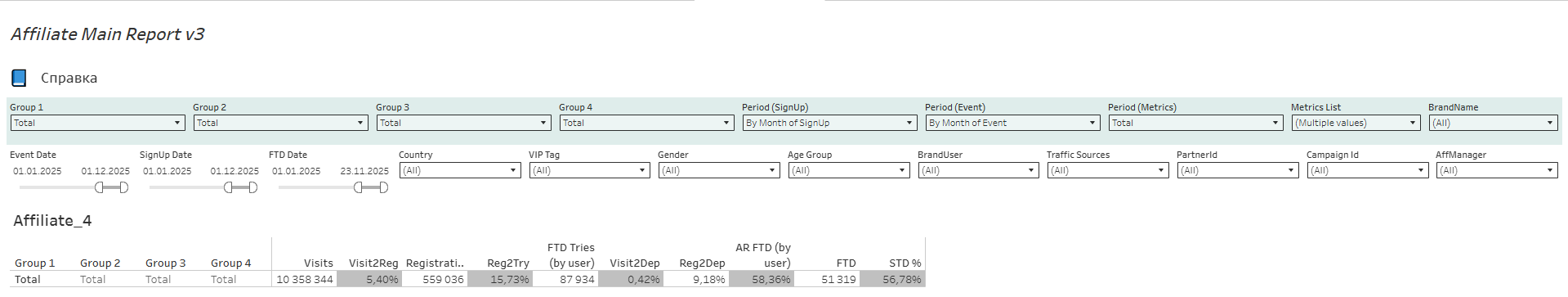The image size is (1568, 297).
Task: Click the SignUp Date range slider
Action: coord(203,187)
